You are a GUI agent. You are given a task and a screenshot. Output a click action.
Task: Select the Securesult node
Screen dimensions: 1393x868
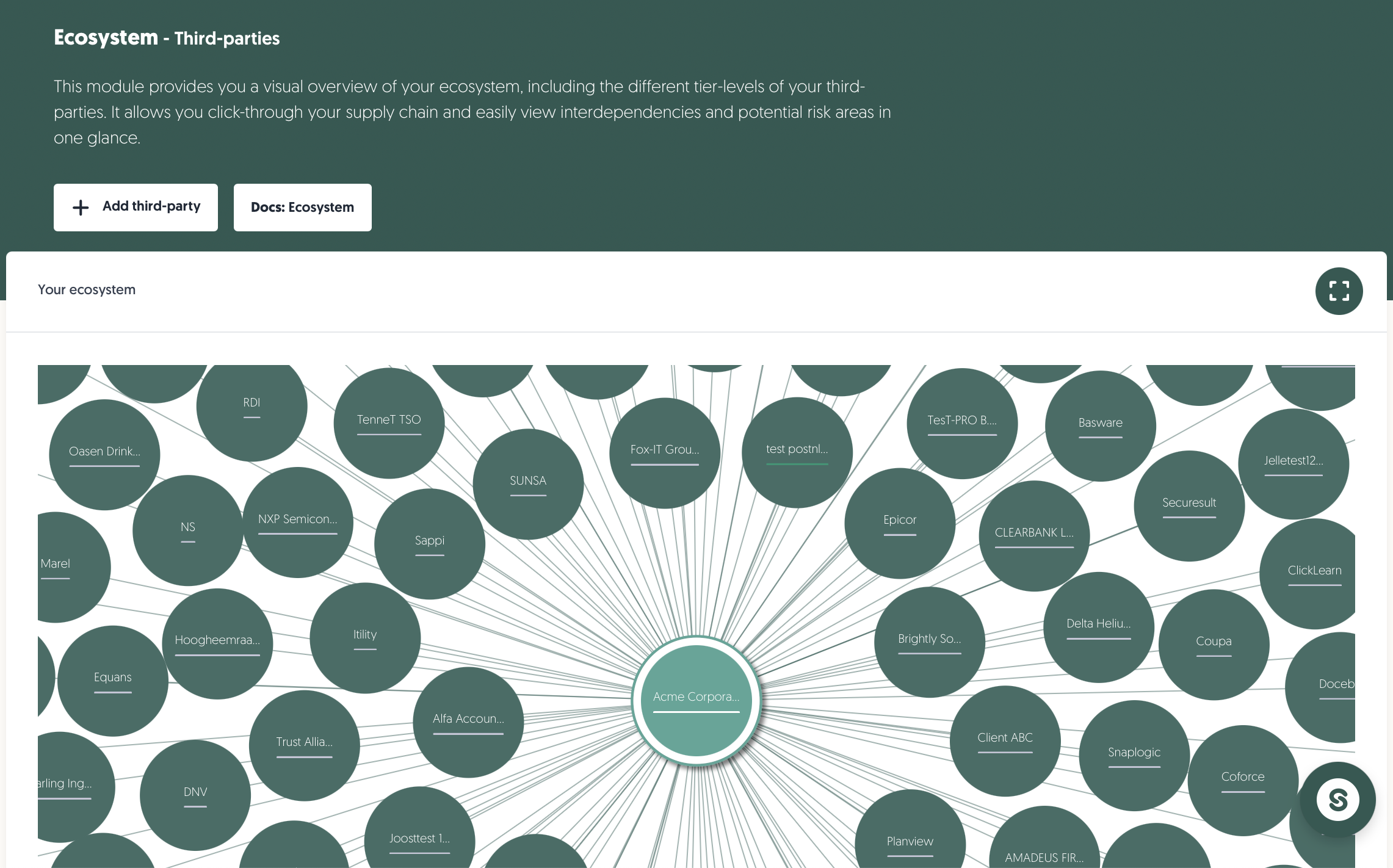click(1189, 506)
